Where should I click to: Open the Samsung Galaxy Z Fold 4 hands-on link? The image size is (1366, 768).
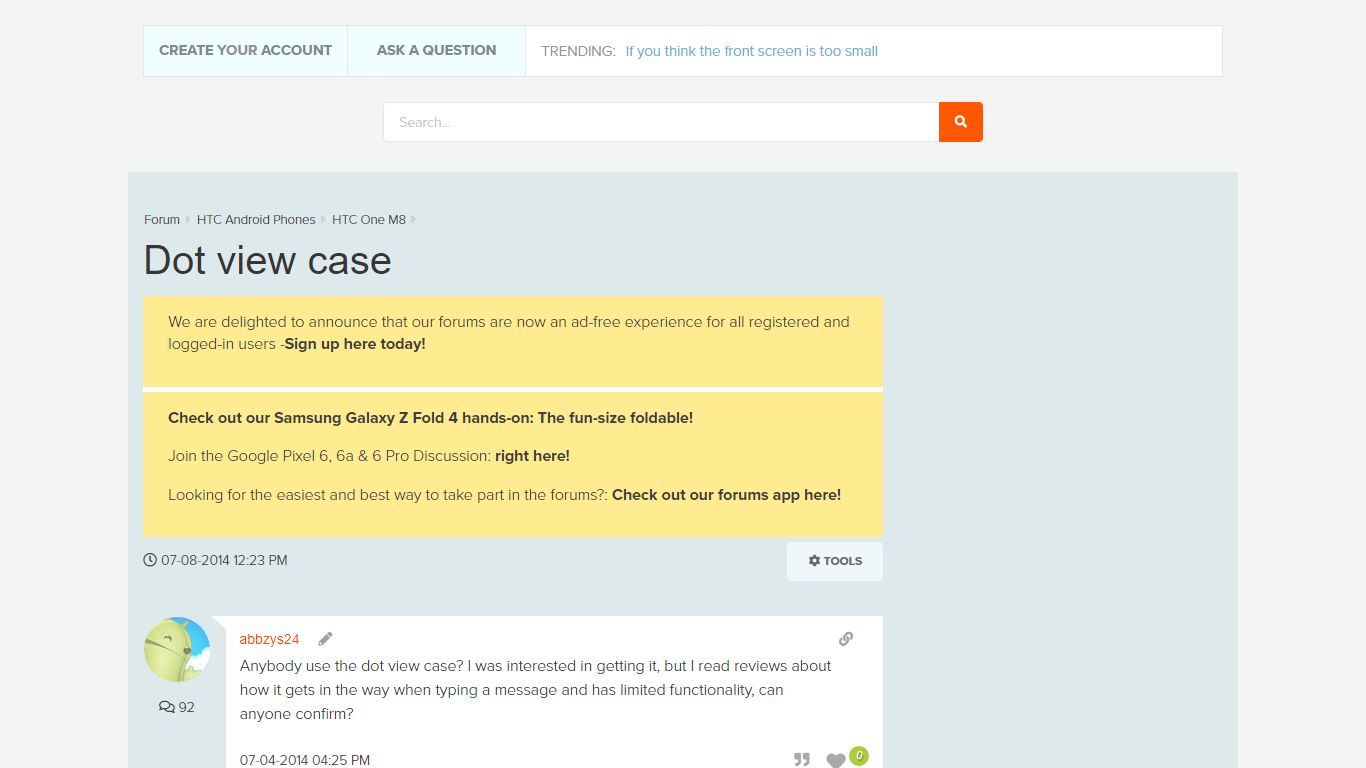click(x=430, y=418)
